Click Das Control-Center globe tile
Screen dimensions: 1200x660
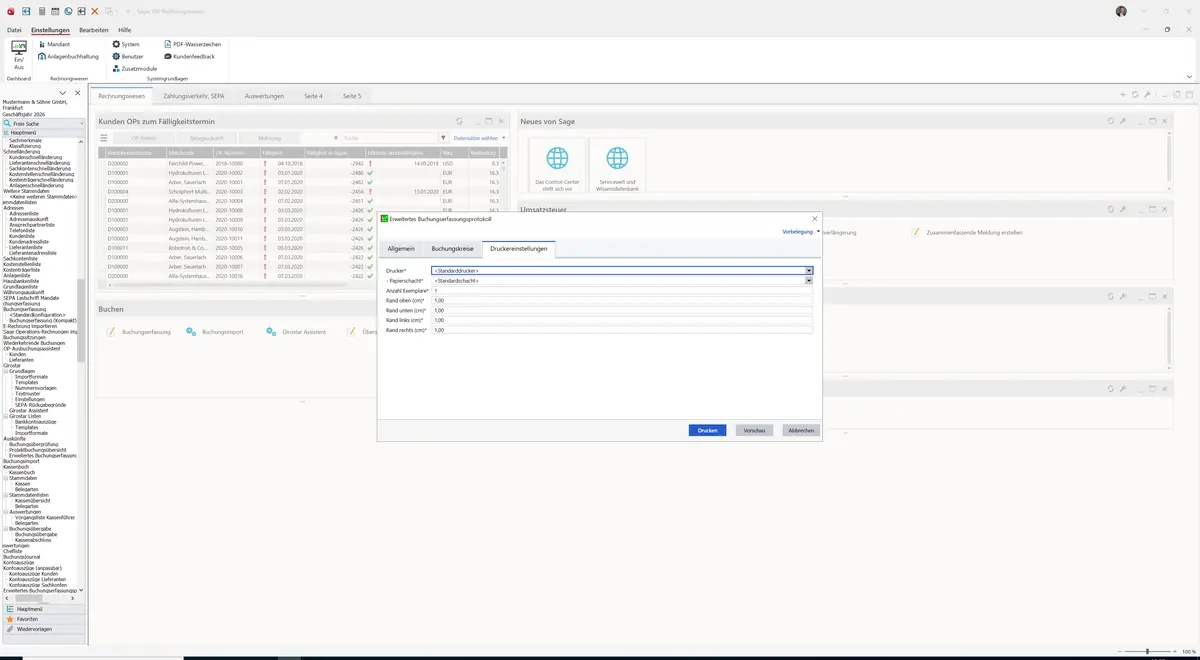557,166
